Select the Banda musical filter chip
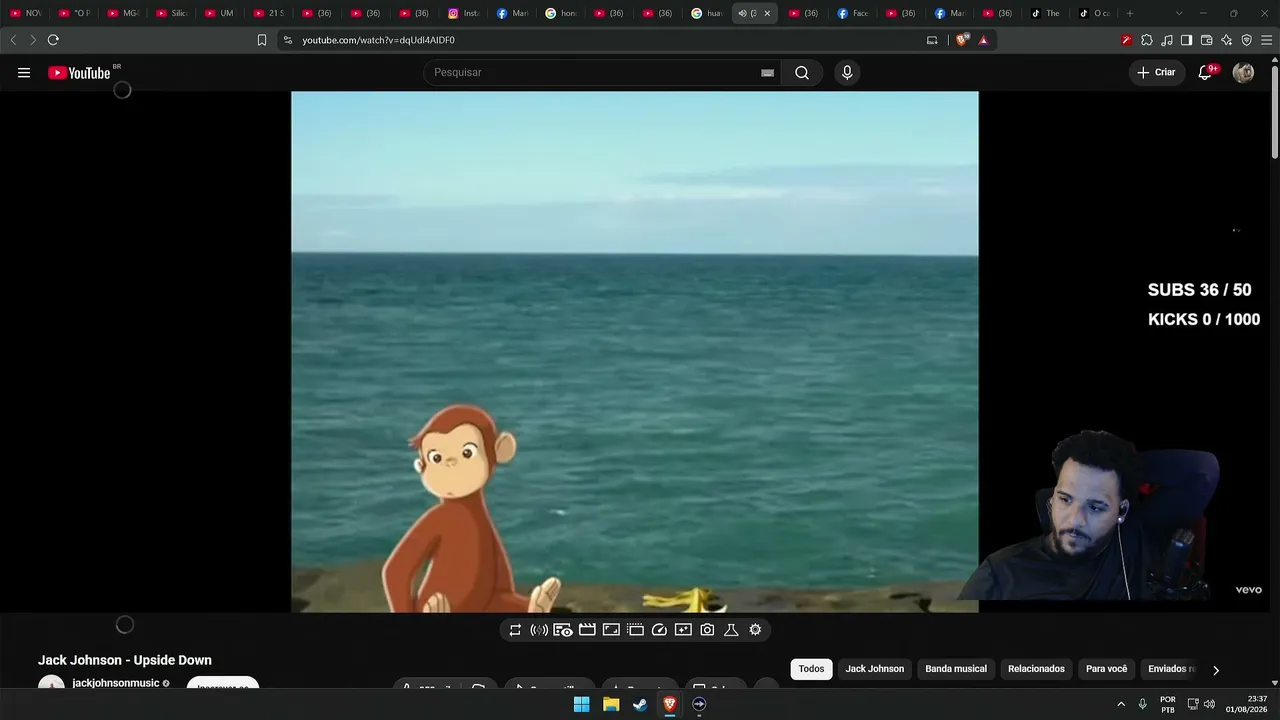 (956, 669)
